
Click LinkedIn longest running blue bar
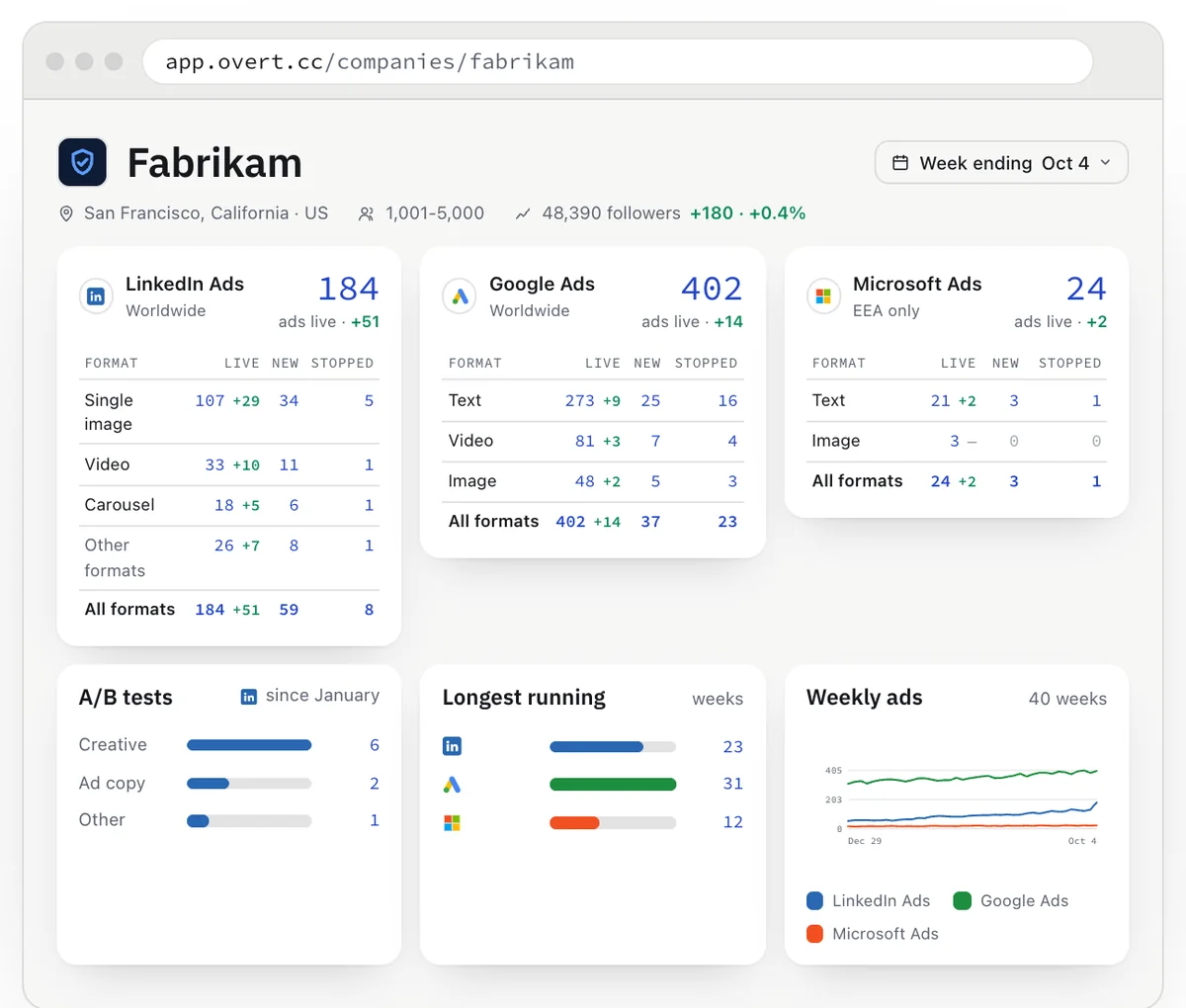[x=596, y=747]
